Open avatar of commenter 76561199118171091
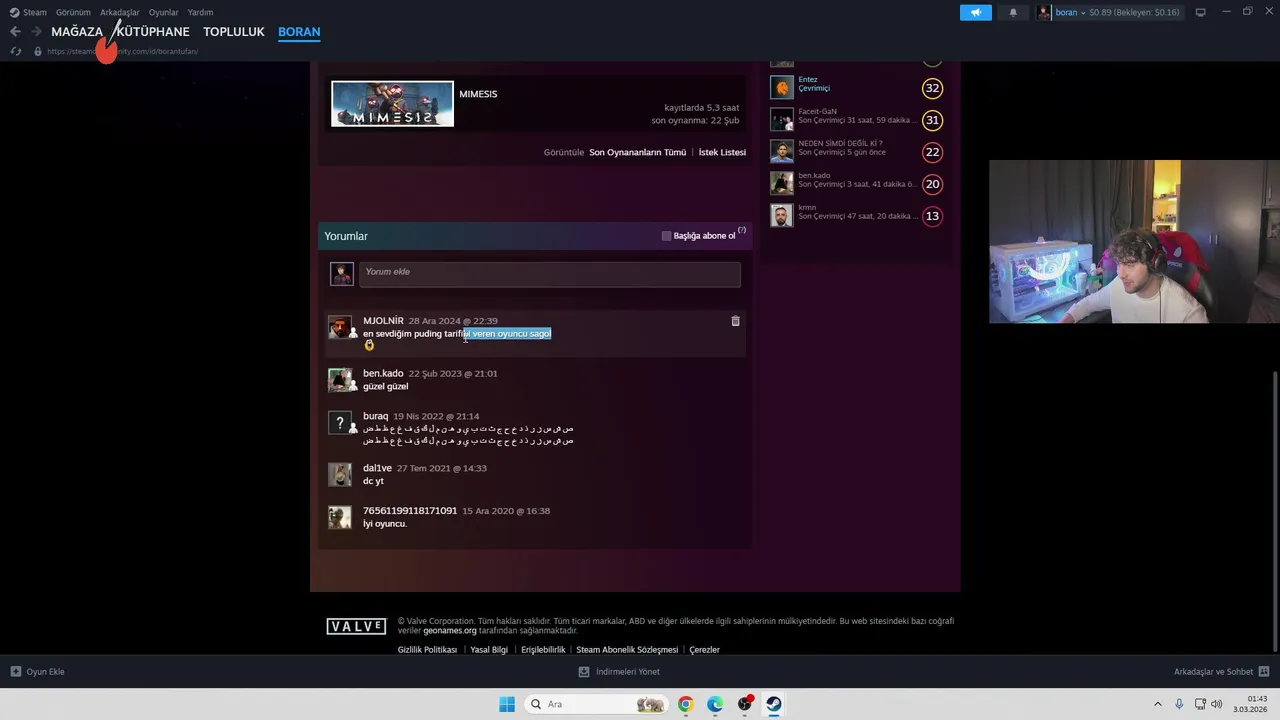The height and width of the screenshot is (720, 1280). pyautogui.click(x=340, y=517)
